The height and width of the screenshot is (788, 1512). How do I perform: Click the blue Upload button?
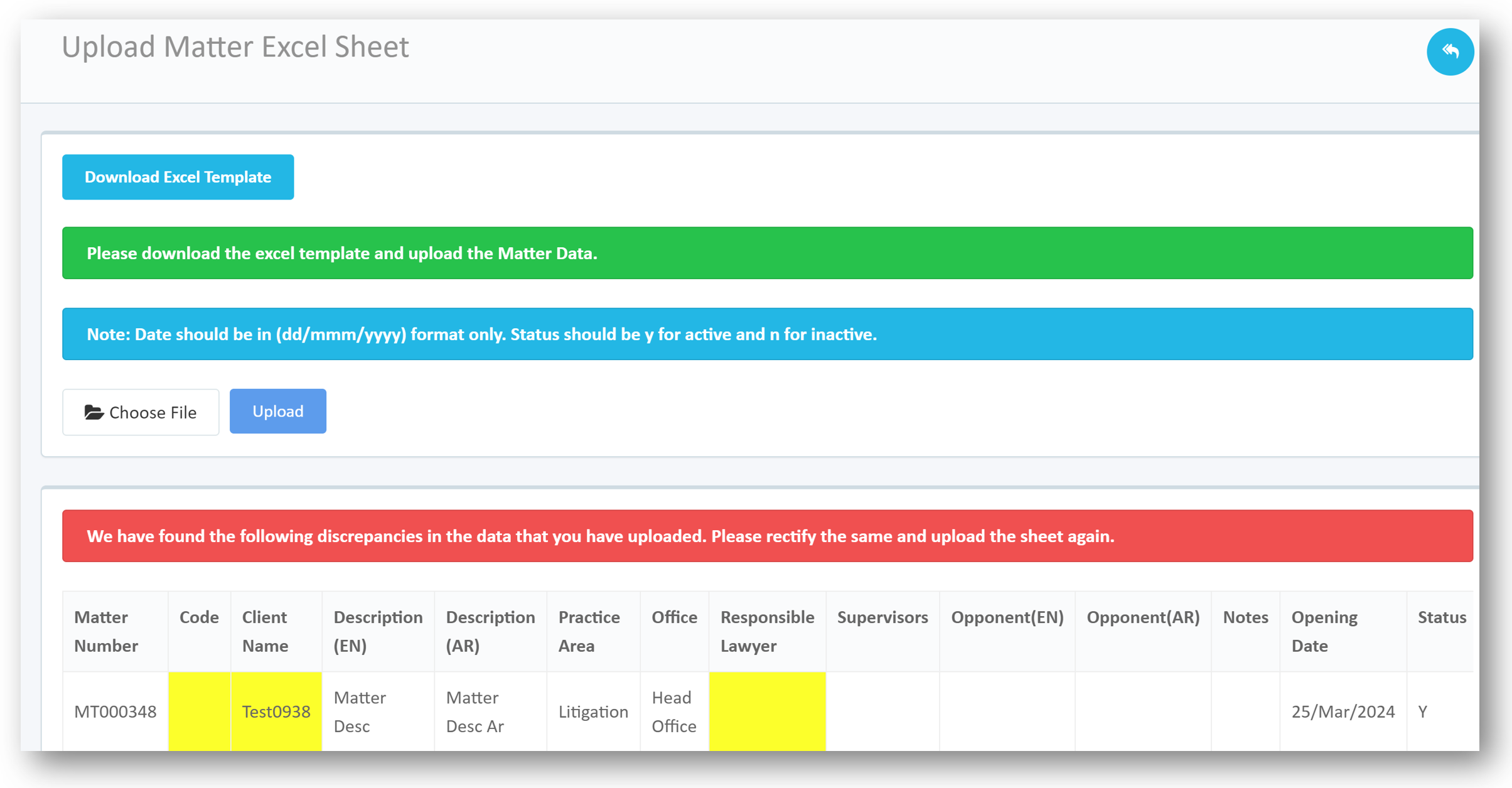tap(277, 412)
